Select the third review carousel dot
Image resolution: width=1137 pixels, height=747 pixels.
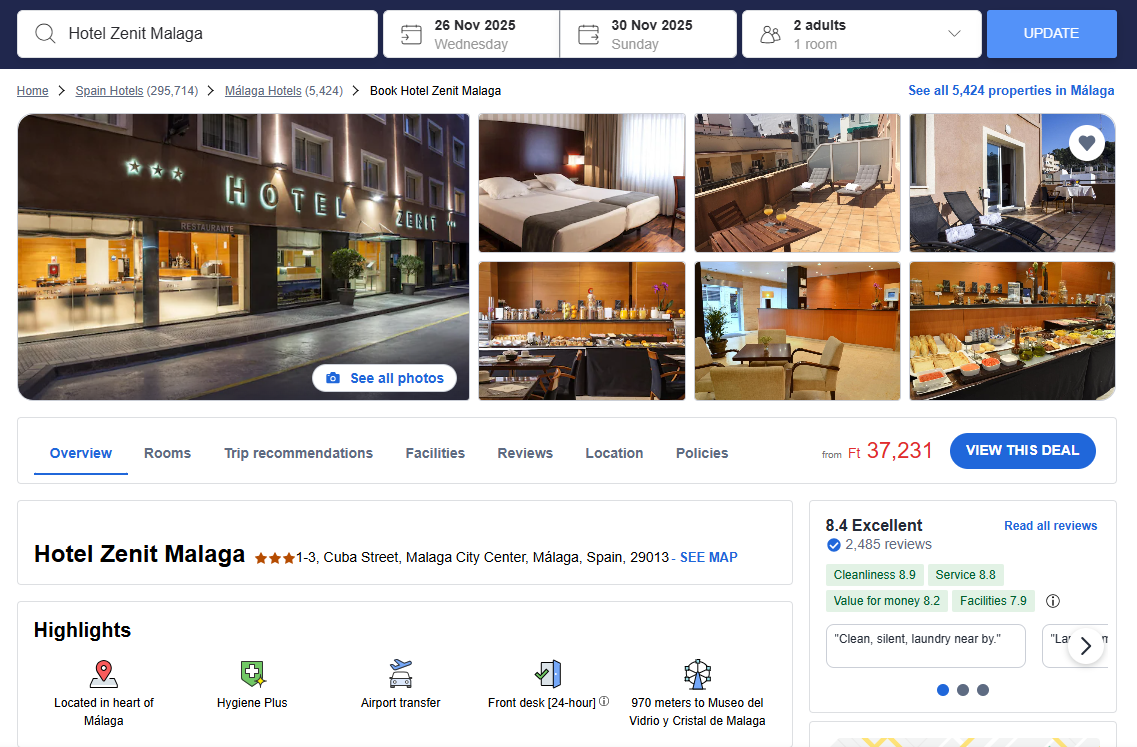coord(983,690)
